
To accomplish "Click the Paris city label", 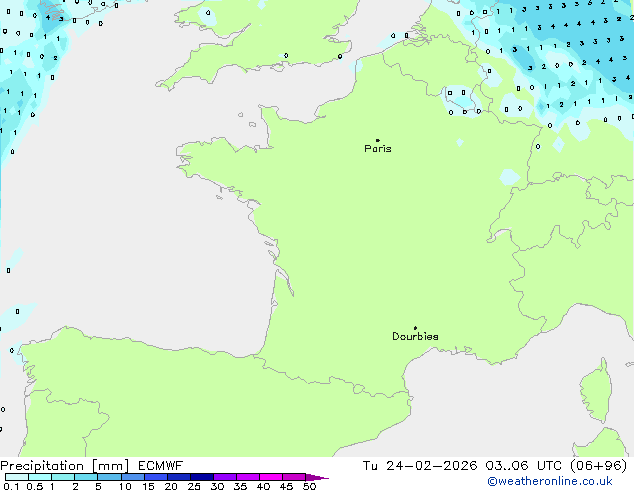I will (378, 149).
